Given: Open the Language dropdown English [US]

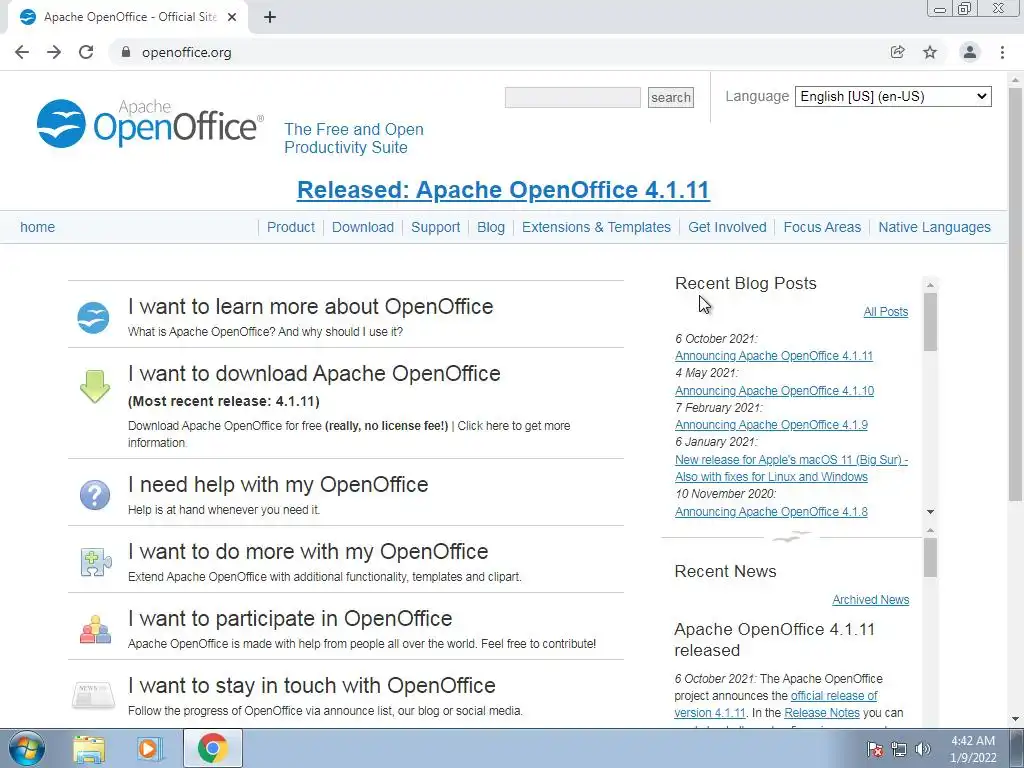Looking at the screenshot, I should point(893,96).
